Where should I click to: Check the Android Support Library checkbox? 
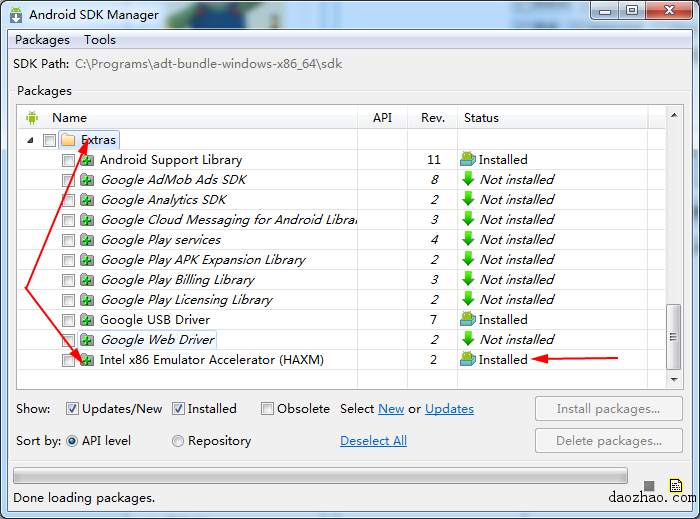(x=68, y=160)
